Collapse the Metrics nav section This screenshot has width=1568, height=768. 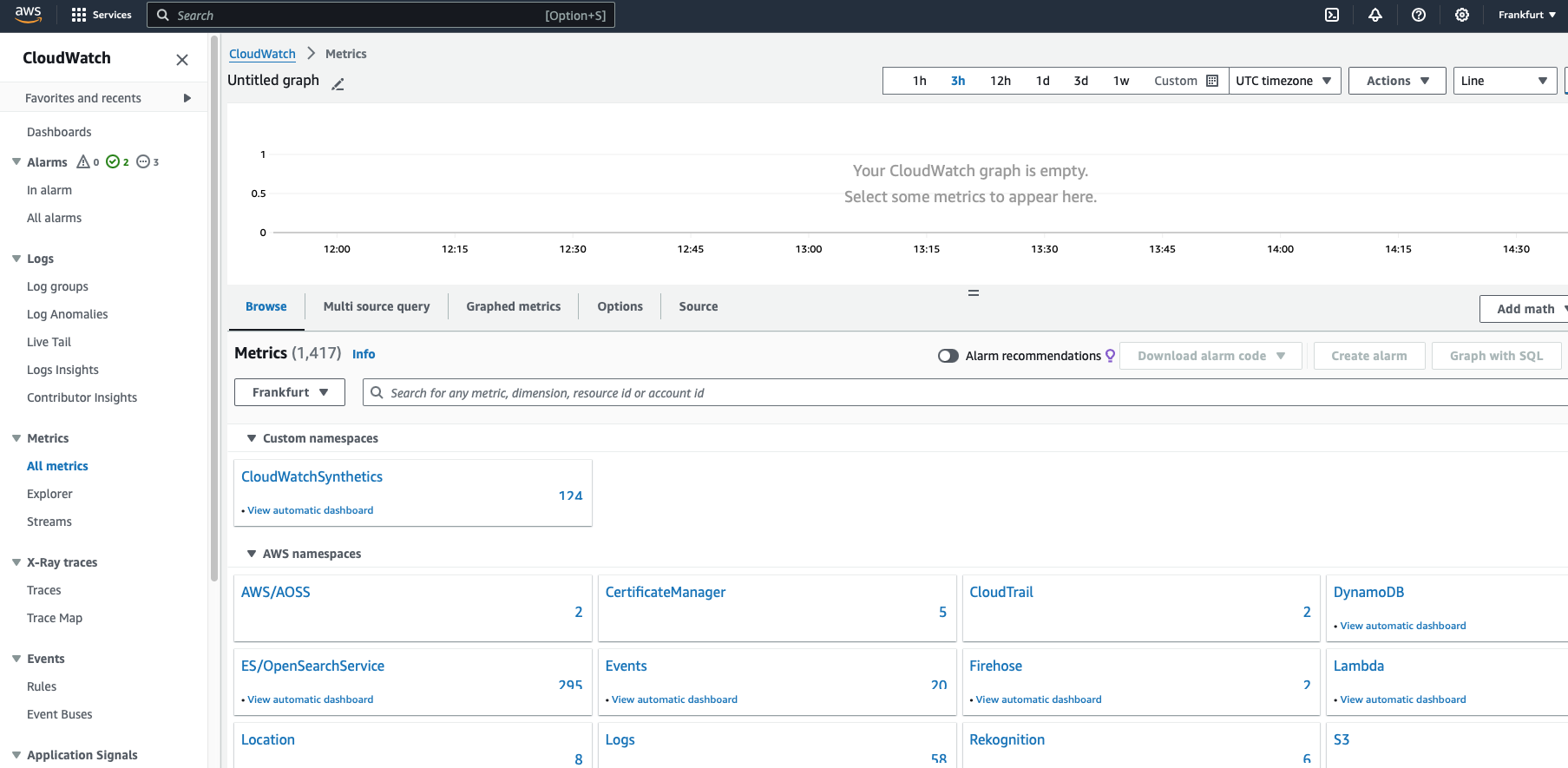pos(16,438)
